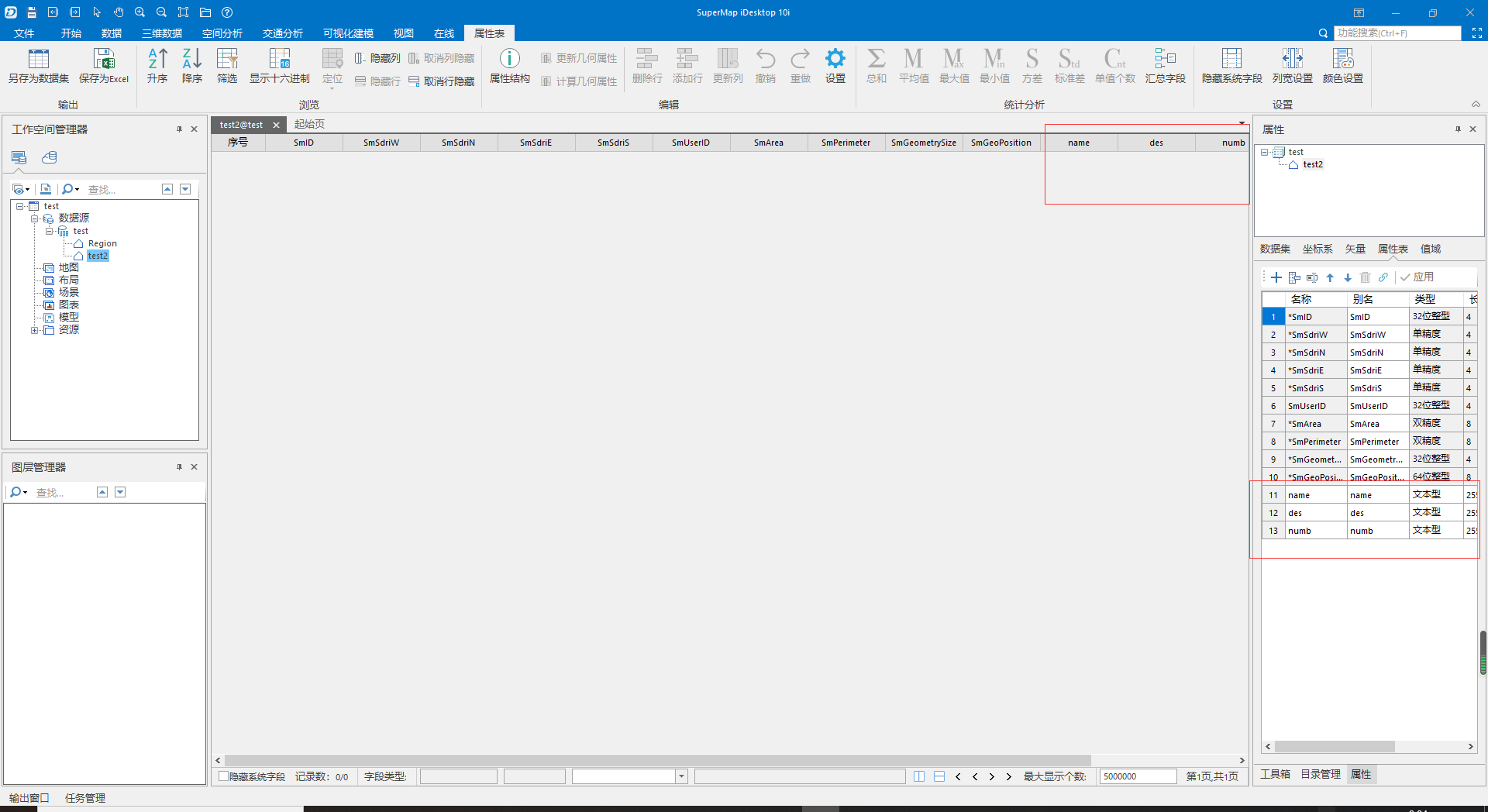Move field down with blue down arrow
This screenshot has height=812, width=1488.
(x=1348, y=277)
